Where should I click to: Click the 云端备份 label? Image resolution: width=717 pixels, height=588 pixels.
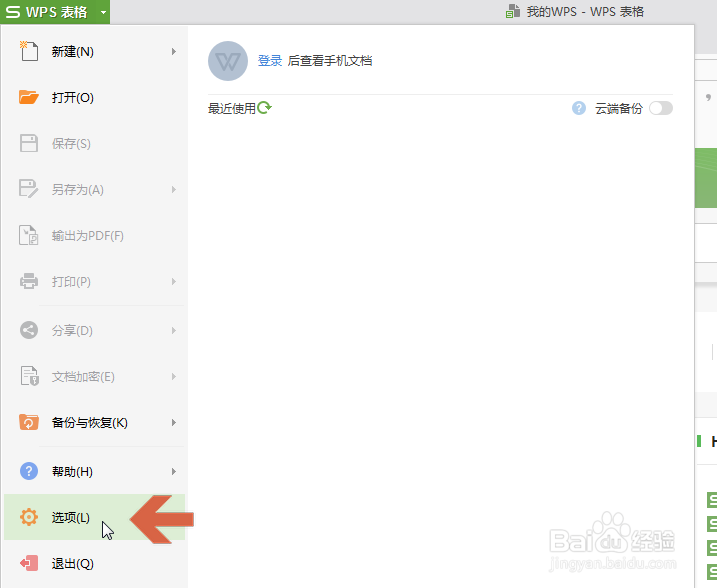point(619,108)
